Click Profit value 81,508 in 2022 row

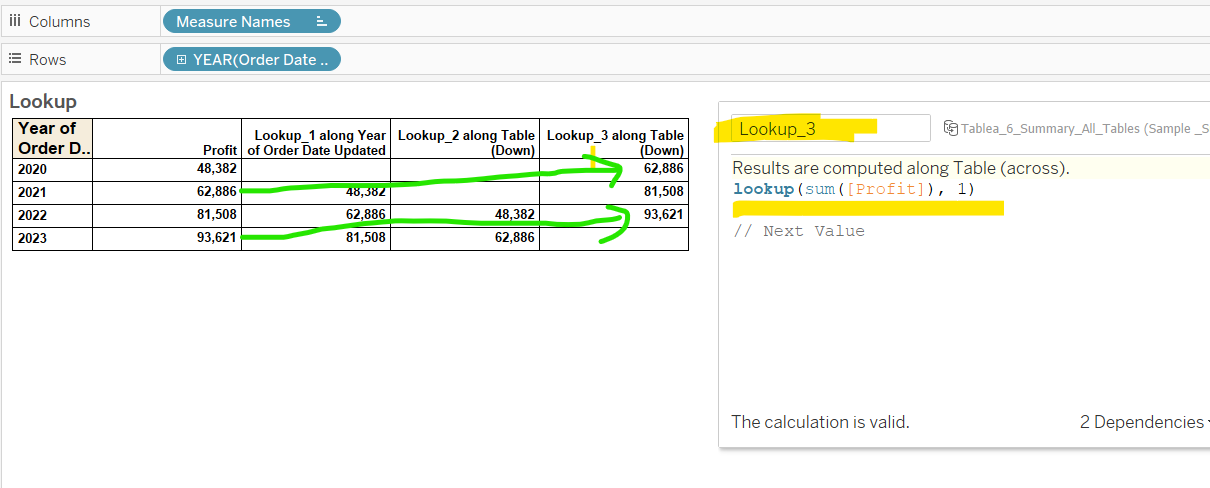[216, 215]
